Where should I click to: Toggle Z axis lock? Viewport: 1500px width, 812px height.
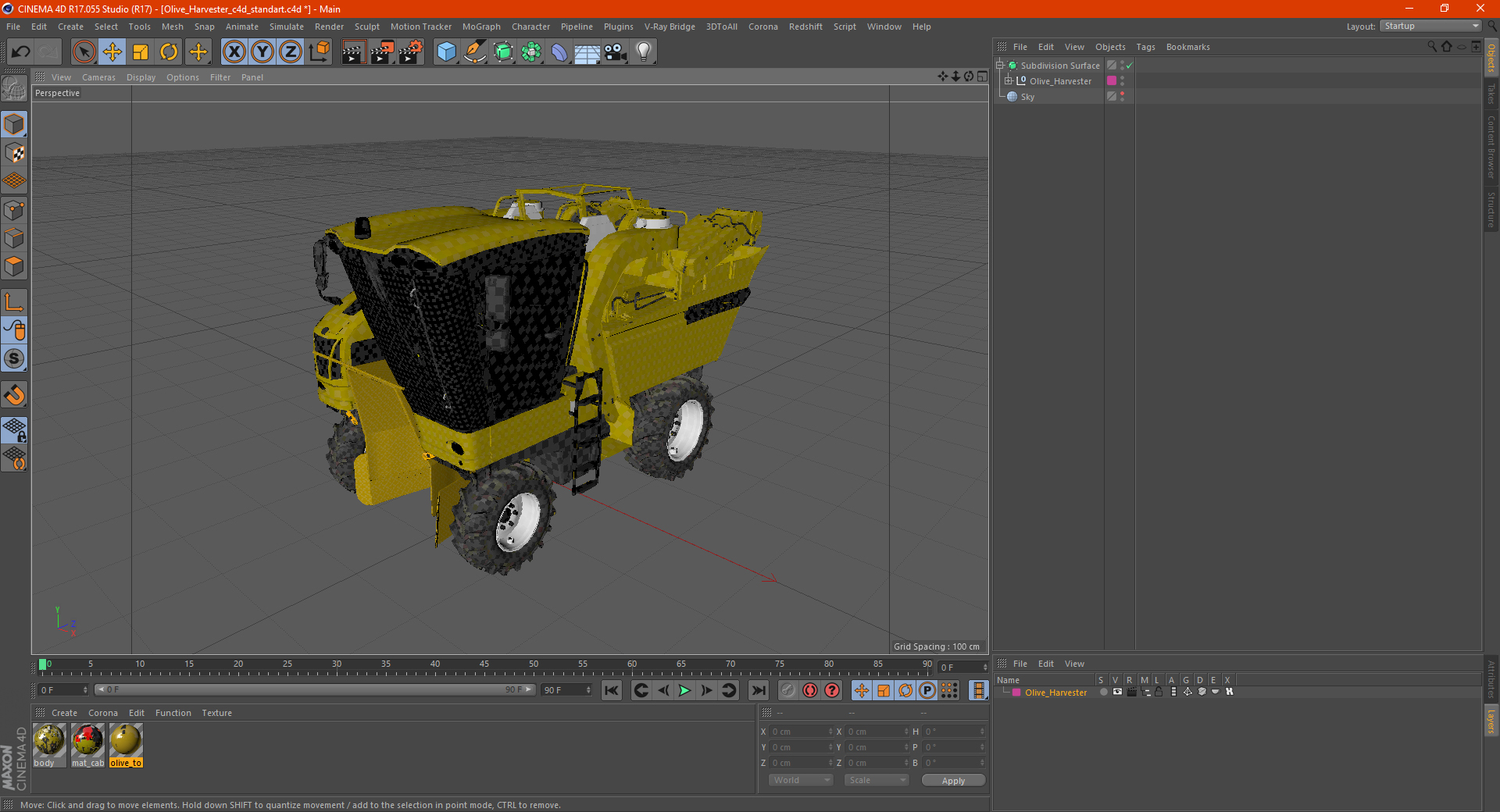291,52
